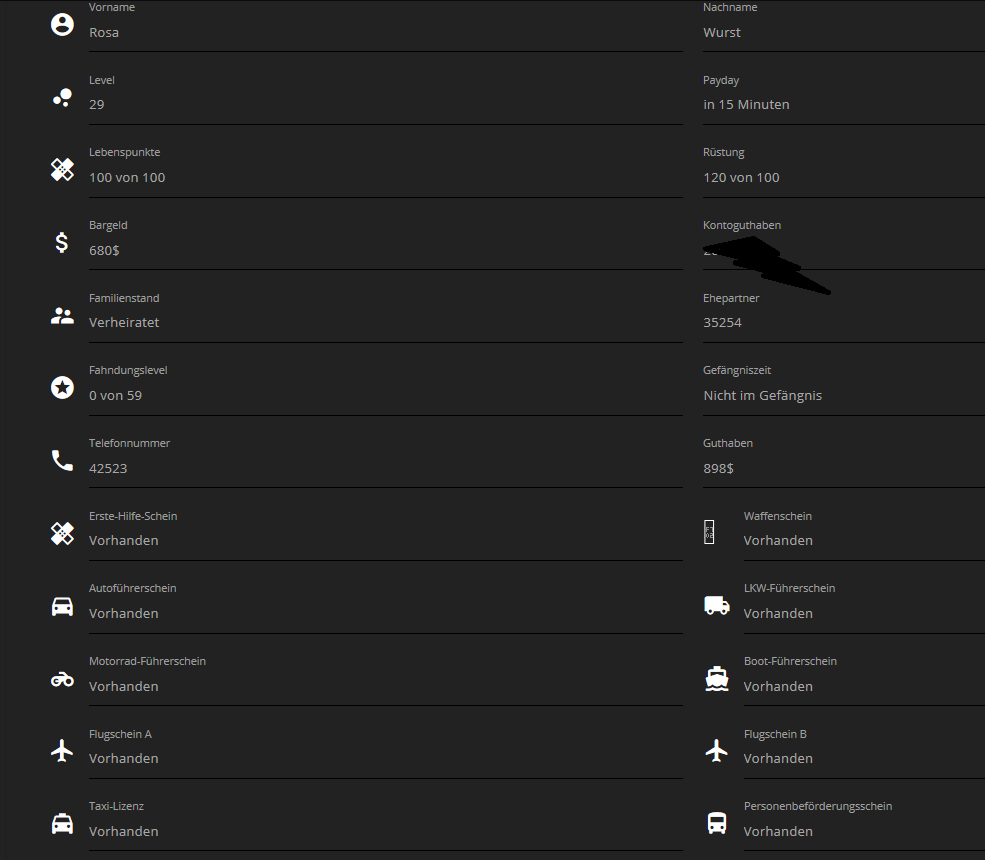Click the motorcycle icon for Motorrad-Führerschein

(x=62, y=679)
